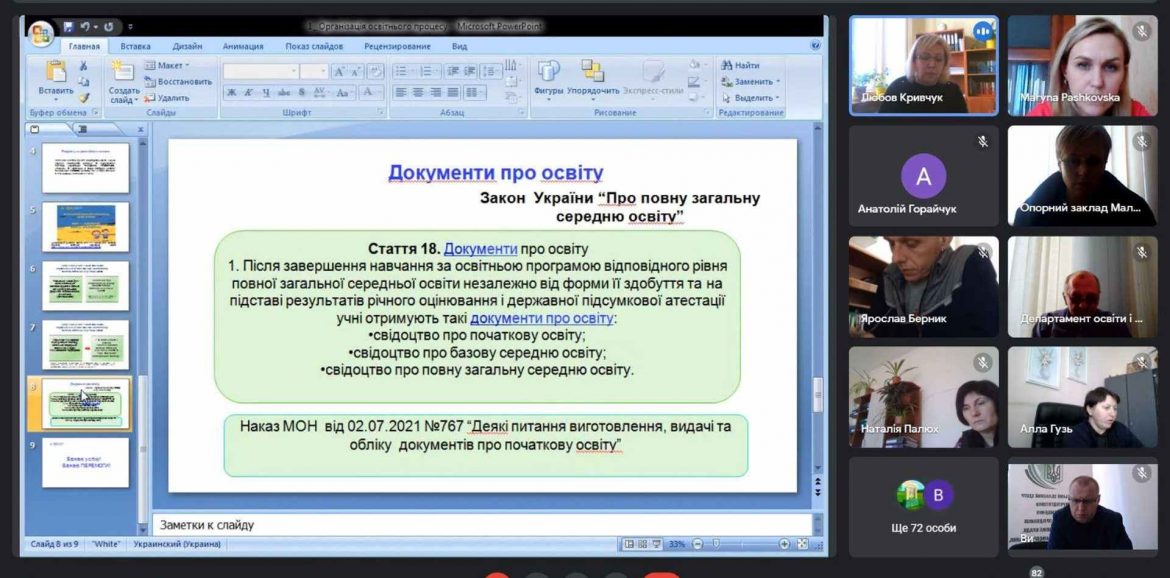Viewport: 1170px width, 578px height.
Task: Expand the Select (Выделить) dropdown
Action: (x=752, y=98)
